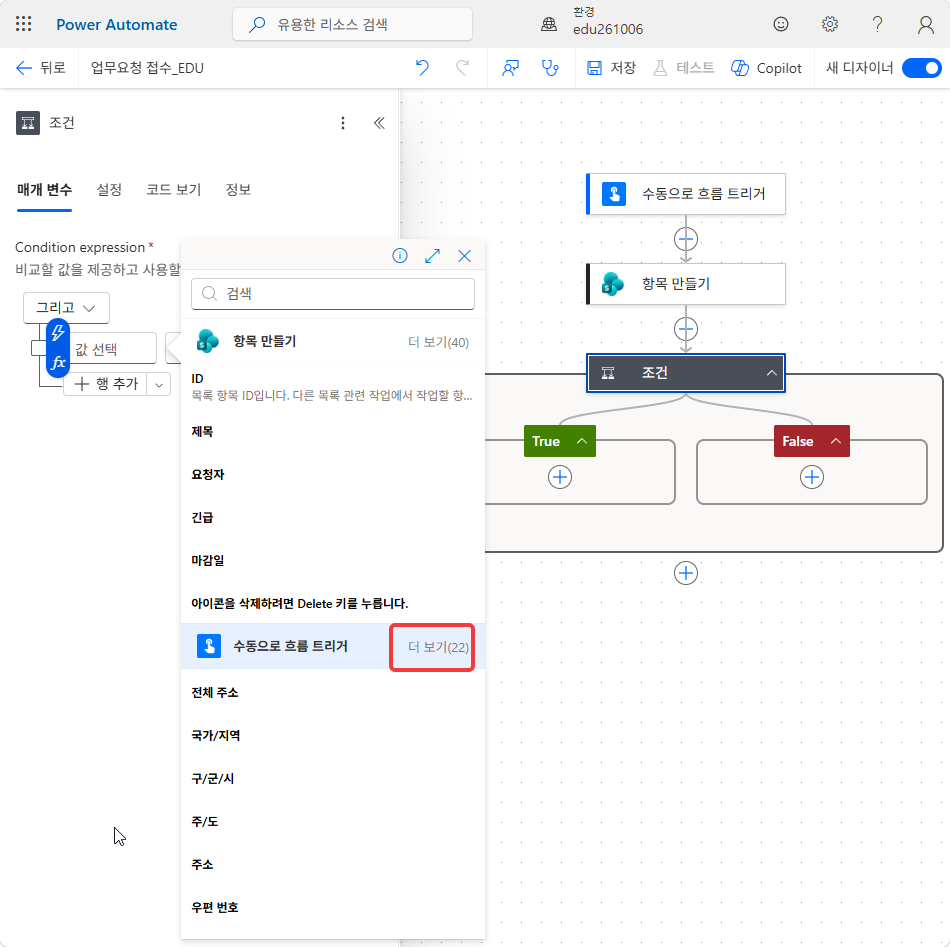Add an action in the False branch
Screen dimensions: 950x947
click(x=812, y=477)
